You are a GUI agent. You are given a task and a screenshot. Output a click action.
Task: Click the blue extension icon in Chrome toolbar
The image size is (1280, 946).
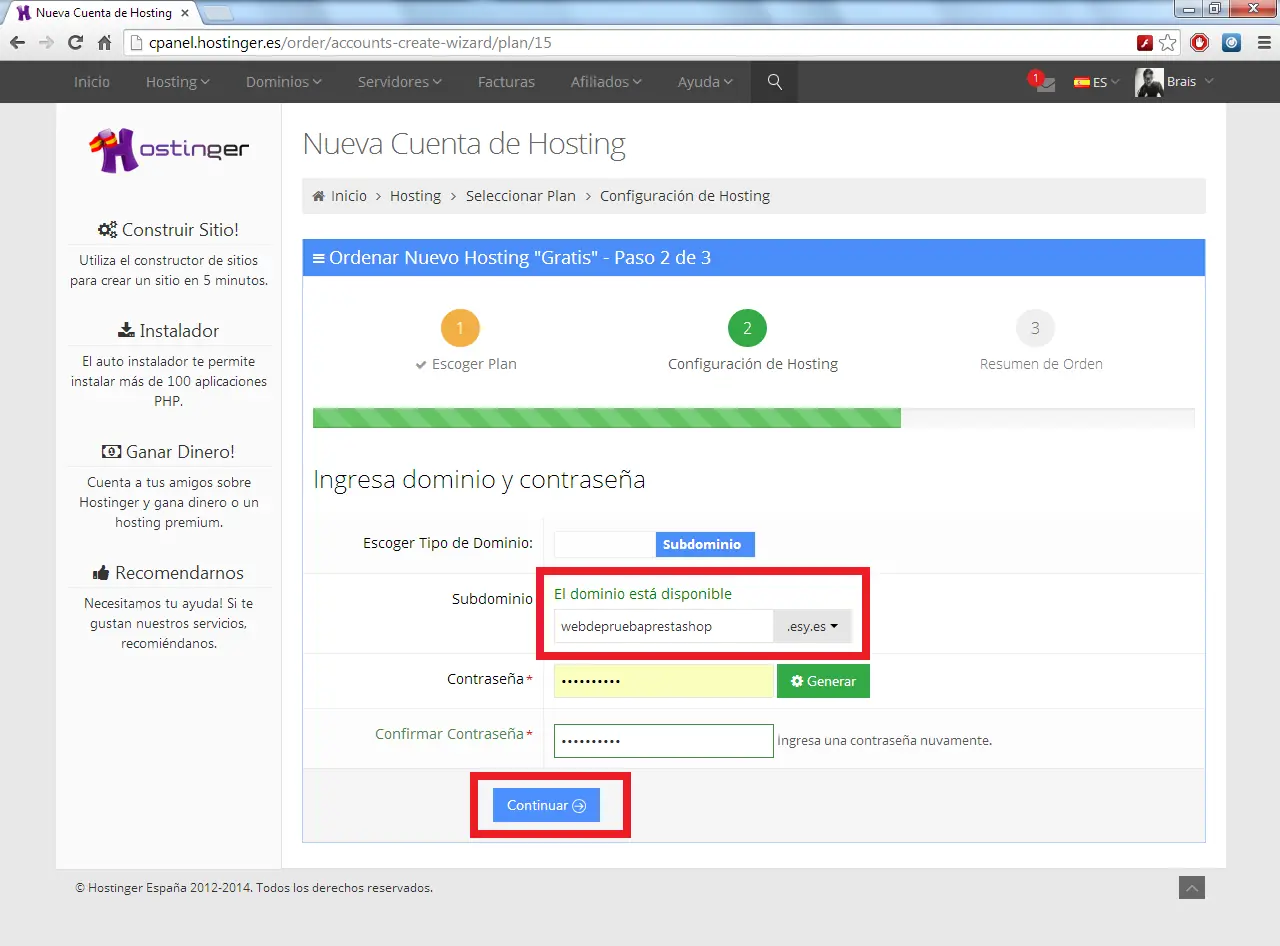[x=1232, y=43]
